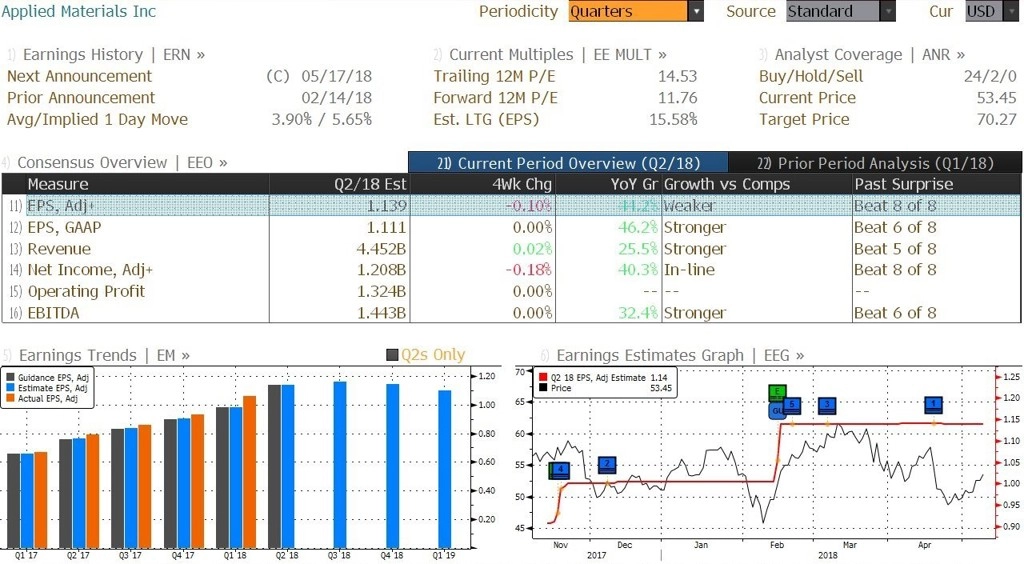Click the Q1 '18 actual orange bar
Viewport: 1024px width, 564px height.
[249, 472]
